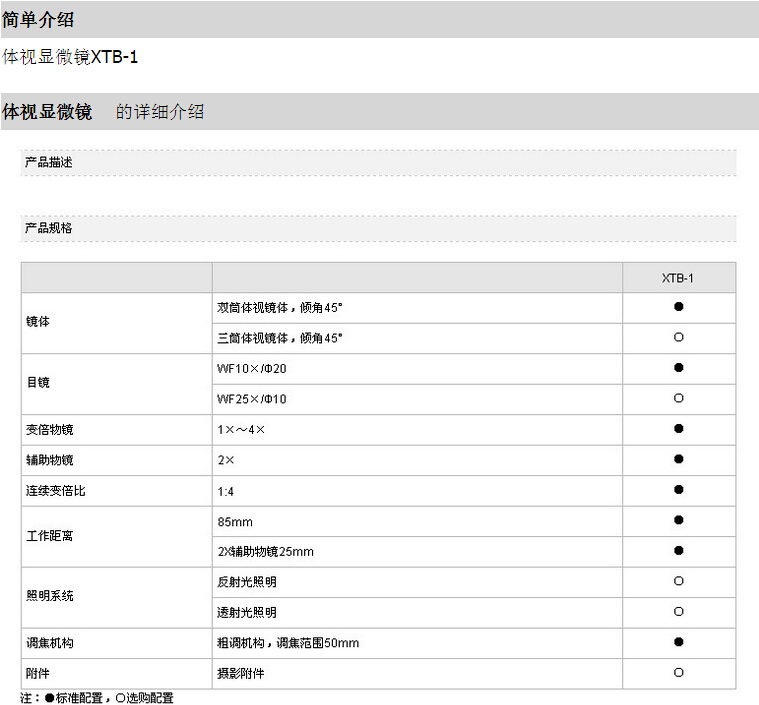759x705 pixels.
Task: Click the 注：●标准配置，○选购配置 footnote
Action: pos(97,698)
